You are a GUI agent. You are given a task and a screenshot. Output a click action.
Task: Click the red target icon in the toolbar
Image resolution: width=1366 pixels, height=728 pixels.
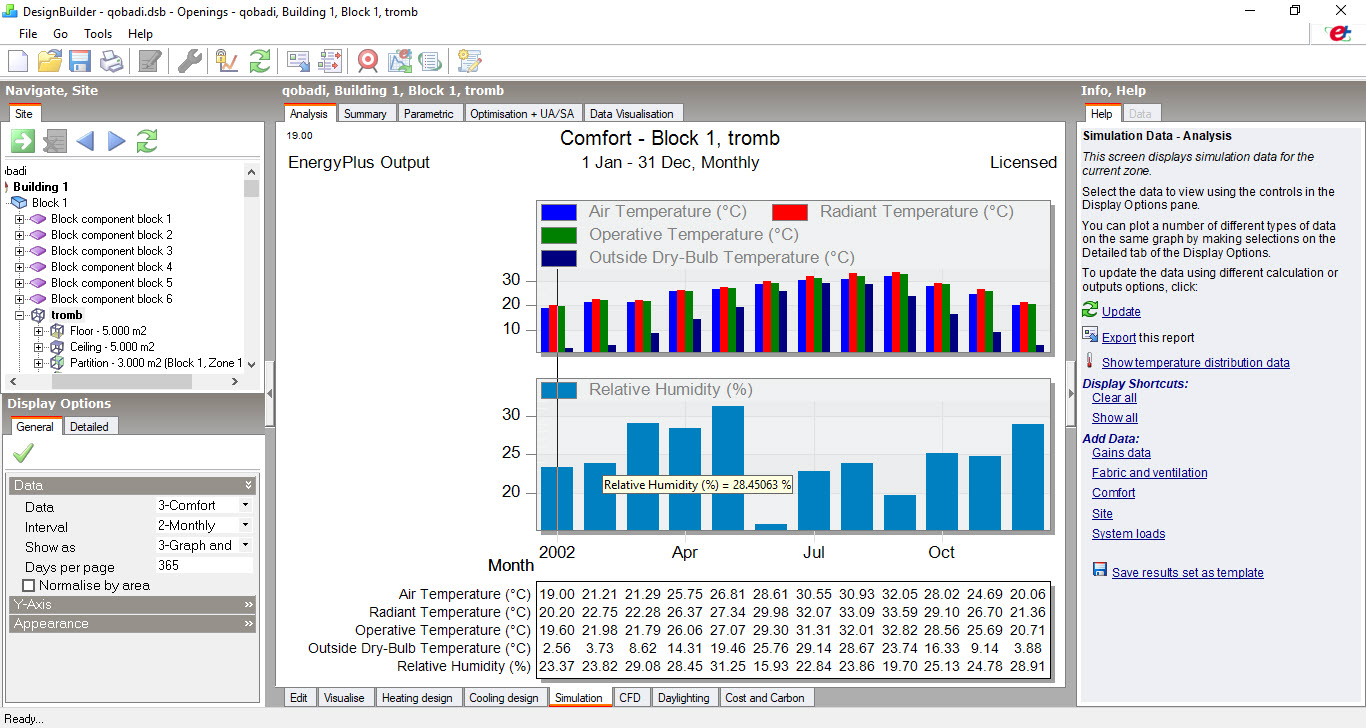(368, 61)
